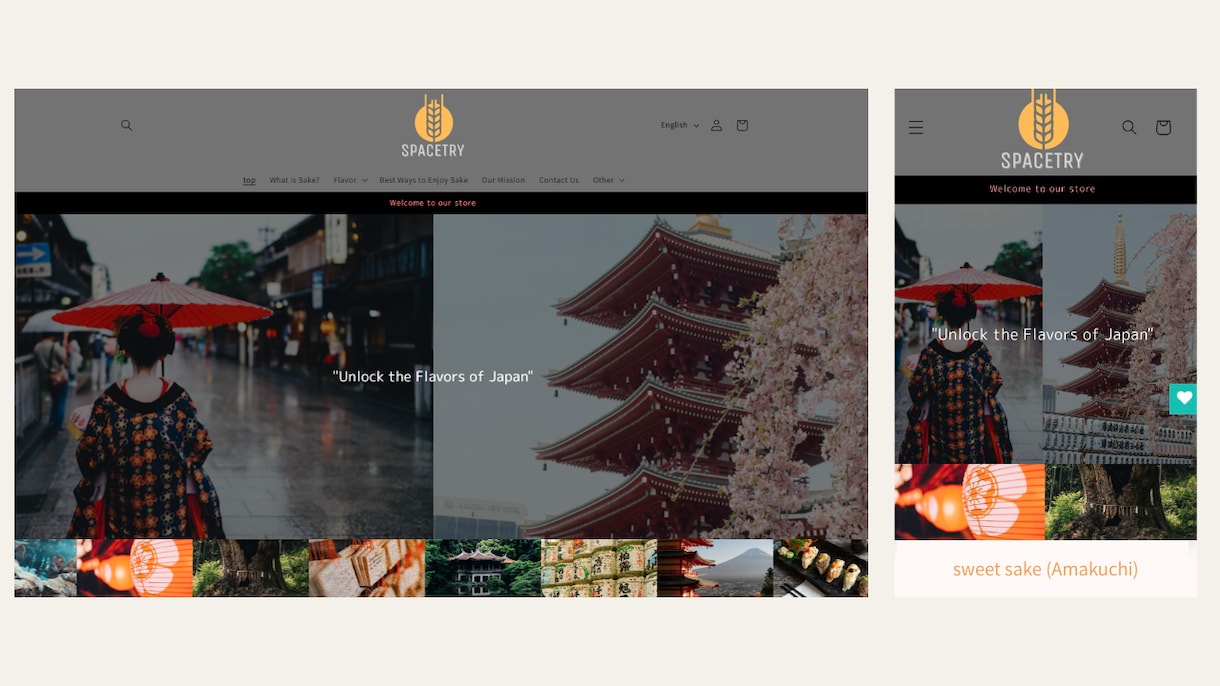Open the cart icon in the mobile view

click(x=1163, y=127)
